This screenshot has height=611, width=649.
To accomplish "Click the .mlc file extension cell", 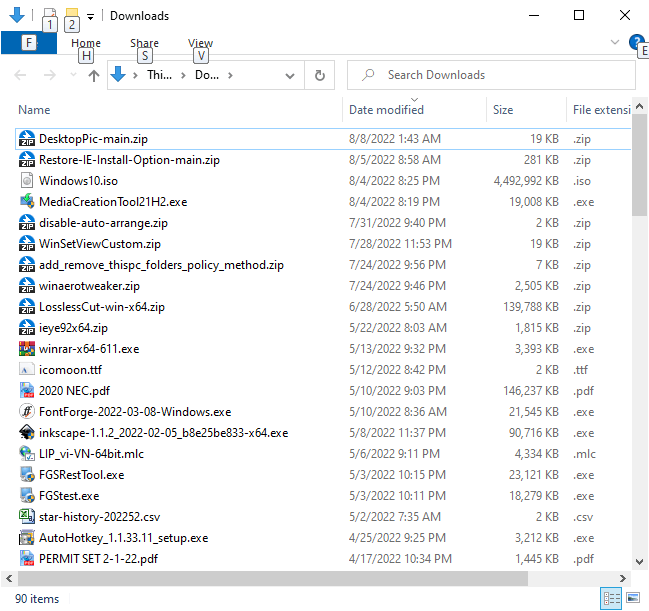I will (x=584, y=454).
